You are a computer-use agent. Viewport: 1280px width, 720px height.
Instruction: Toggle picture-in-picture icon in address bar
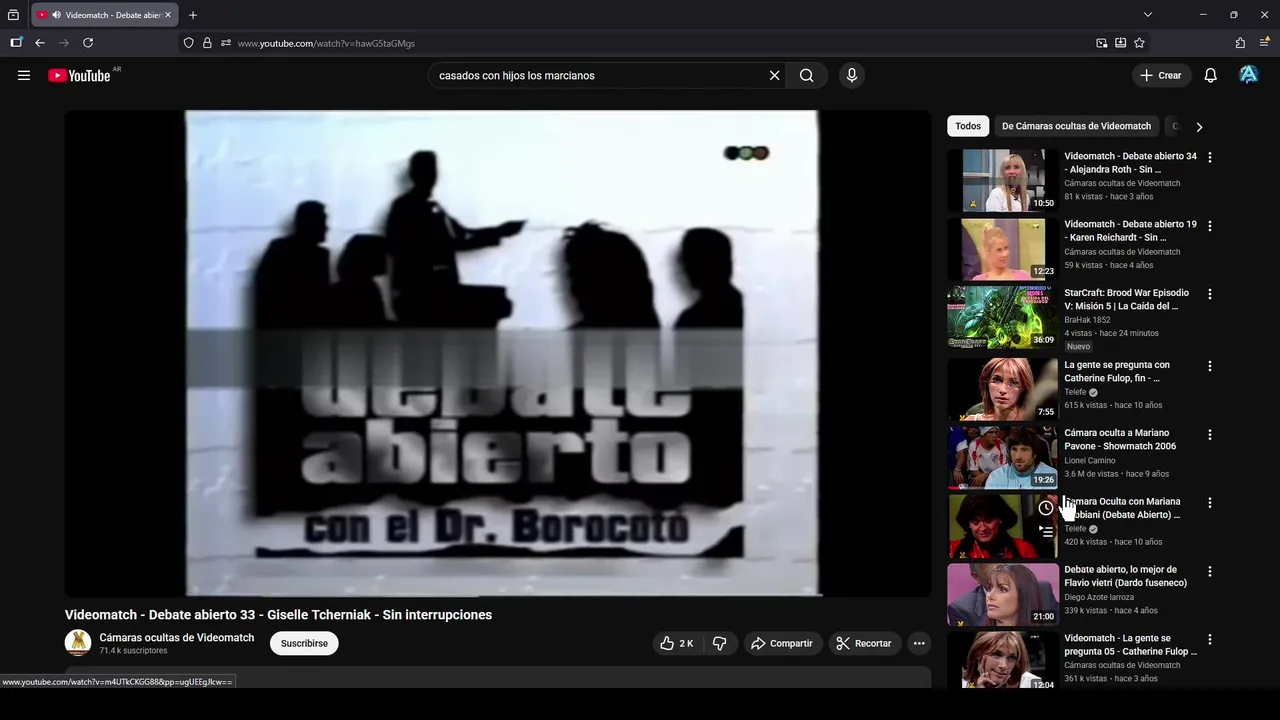point(1101,43)
